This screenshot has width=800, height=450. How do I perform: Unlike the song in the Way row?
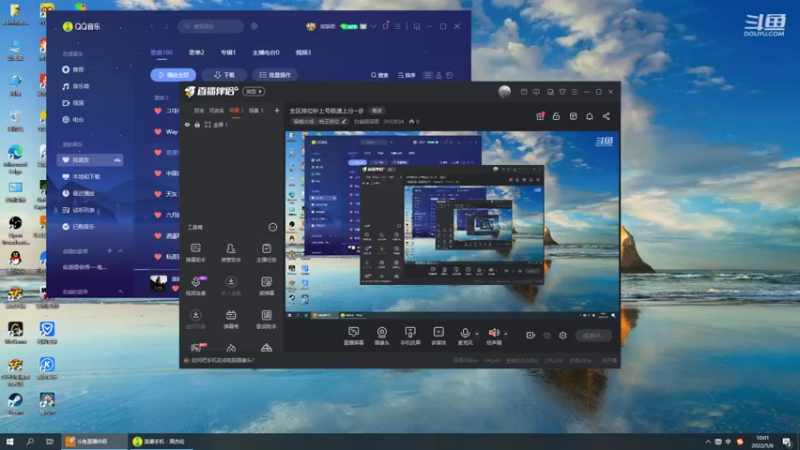[x=158, y=132]
